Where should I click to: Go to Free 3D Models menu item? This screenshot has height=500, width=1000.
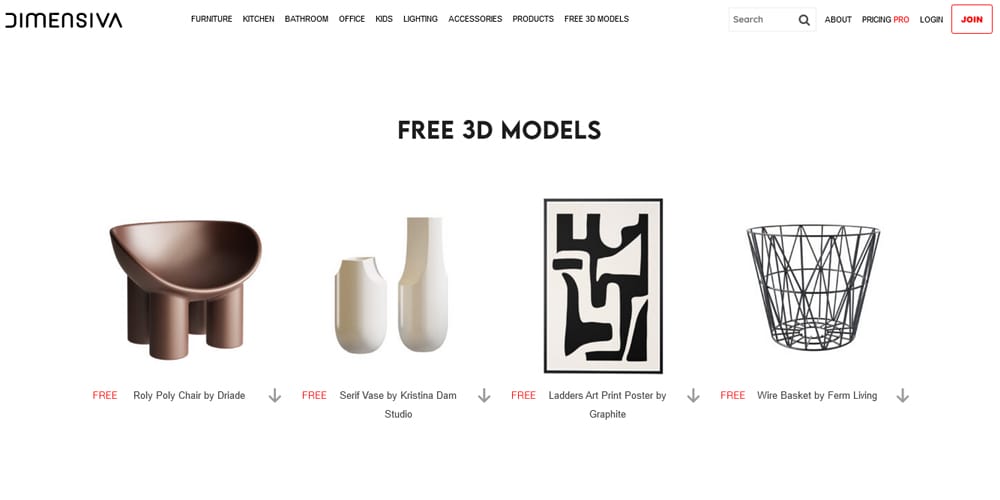pos(596,19)
